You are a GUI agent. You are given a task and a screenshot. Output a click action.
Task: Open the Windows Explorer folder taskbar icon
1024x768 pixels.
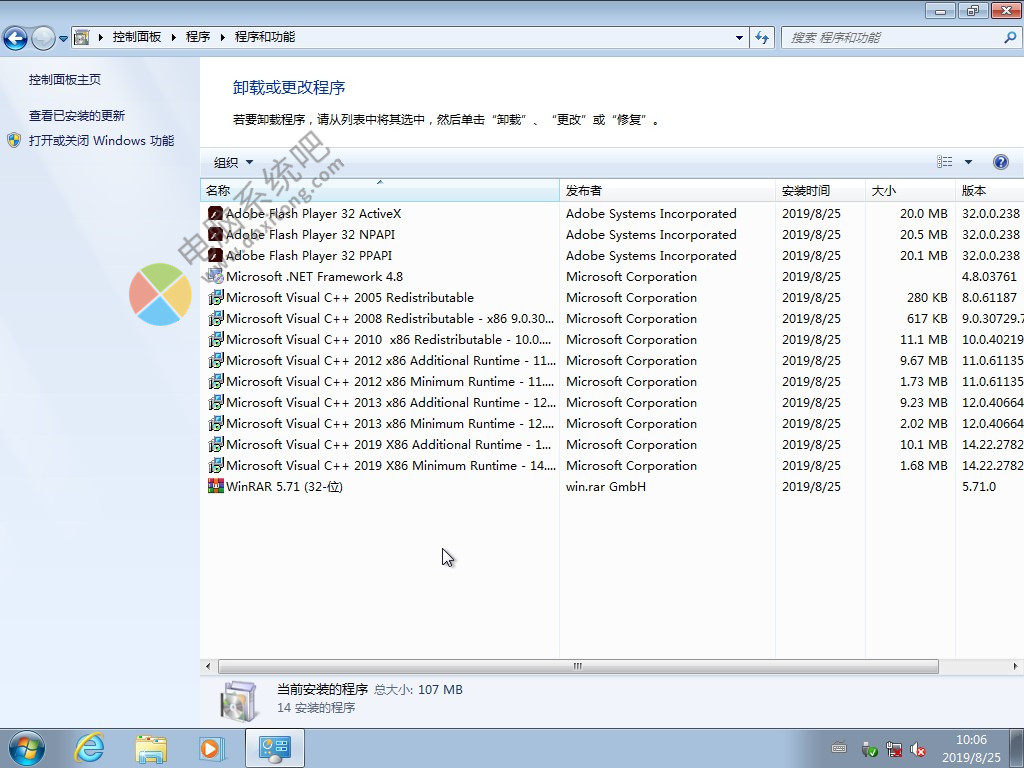tap(151, 747)
